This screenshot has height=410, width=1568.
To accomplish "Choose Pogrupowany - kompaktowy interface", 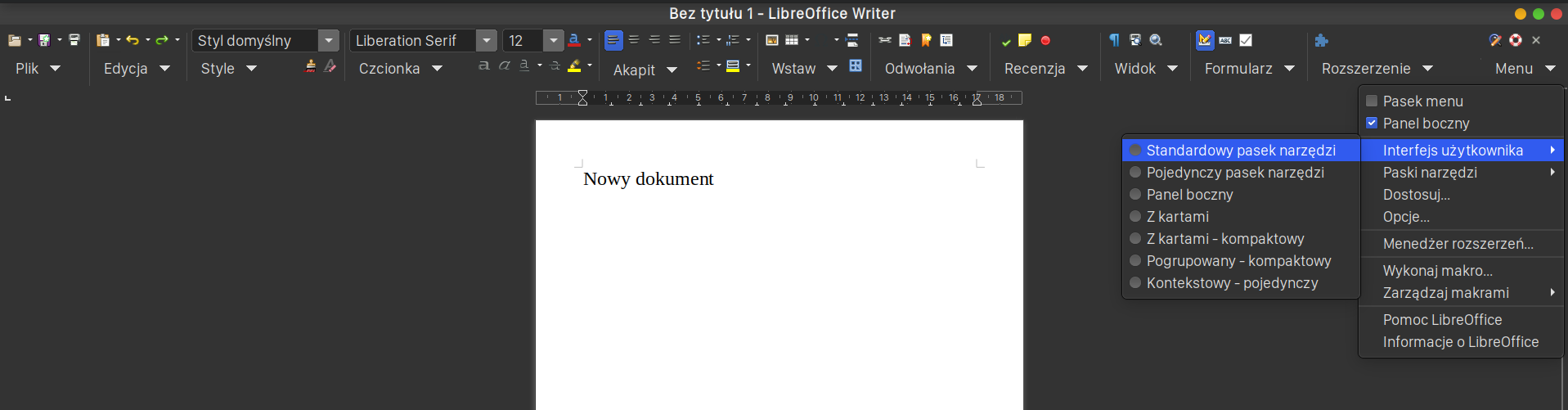I will (1241, 261).
